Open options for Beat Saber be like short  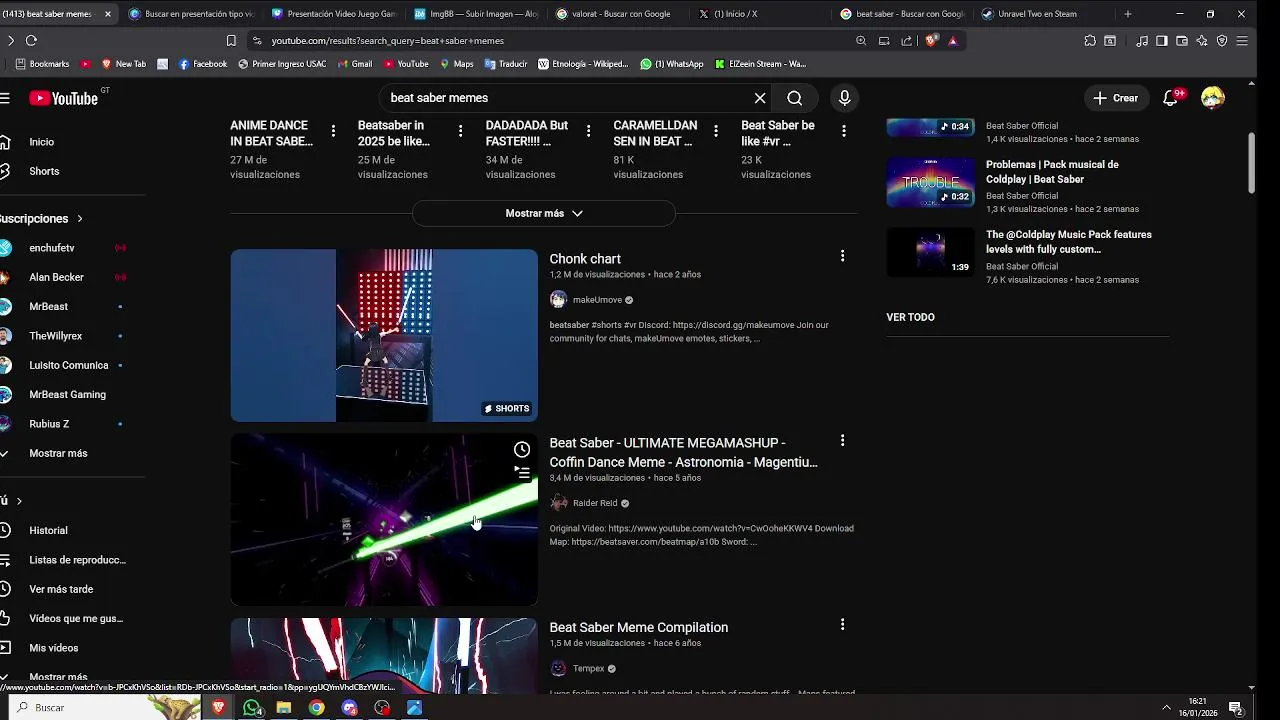(844, 131)
